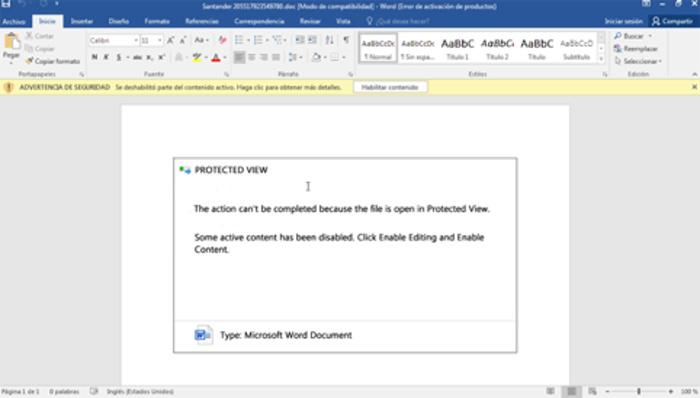Open the Calibri font name dropdown
700x398 pixels.
click(136, 40)
